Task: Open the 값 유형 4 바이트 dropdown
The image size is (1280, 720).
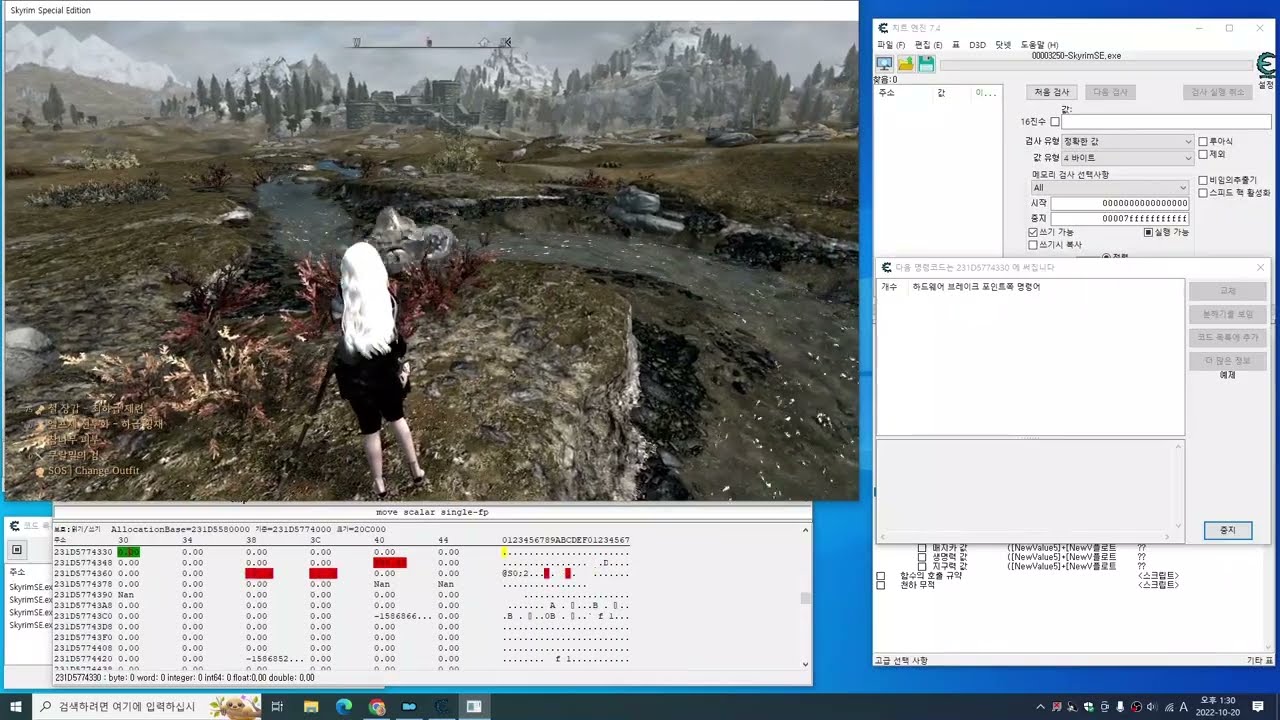Action: pos(1127,158)
